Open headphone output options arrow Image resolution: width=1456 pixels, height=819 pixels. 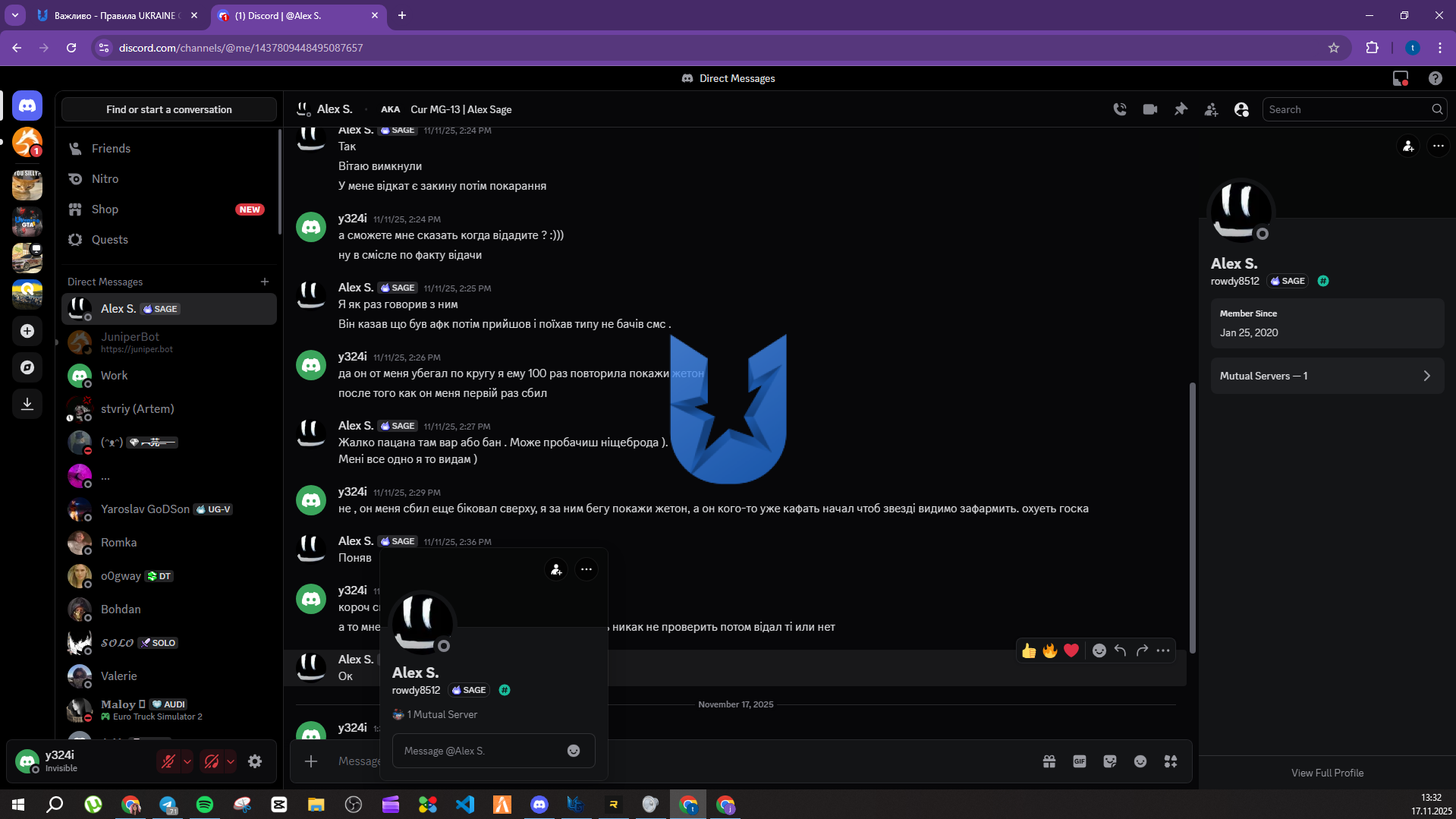pyautogui.click(x=231, y=761)
